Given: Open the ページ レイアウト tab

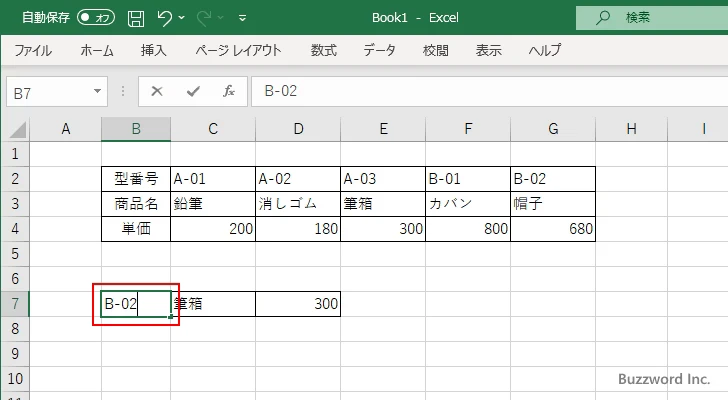Looking at the screenshot, I should (x=238, y=50).
